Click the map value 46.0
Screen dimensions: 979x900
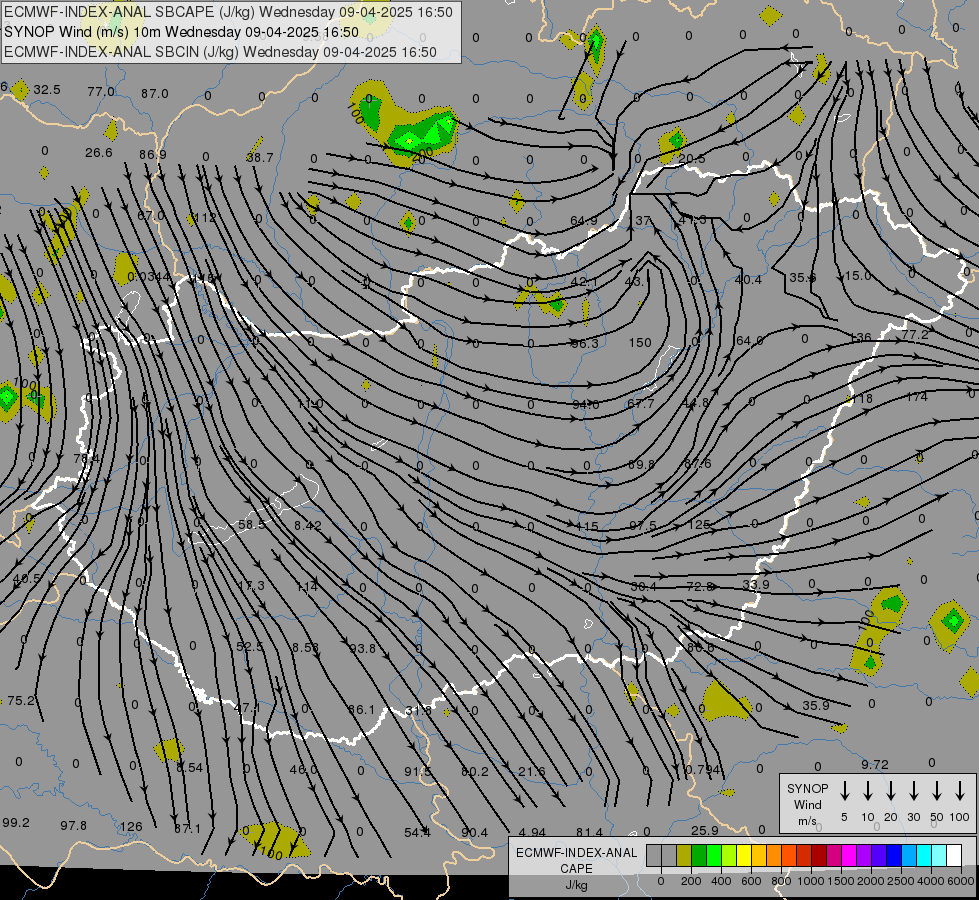tap(303, 769)
